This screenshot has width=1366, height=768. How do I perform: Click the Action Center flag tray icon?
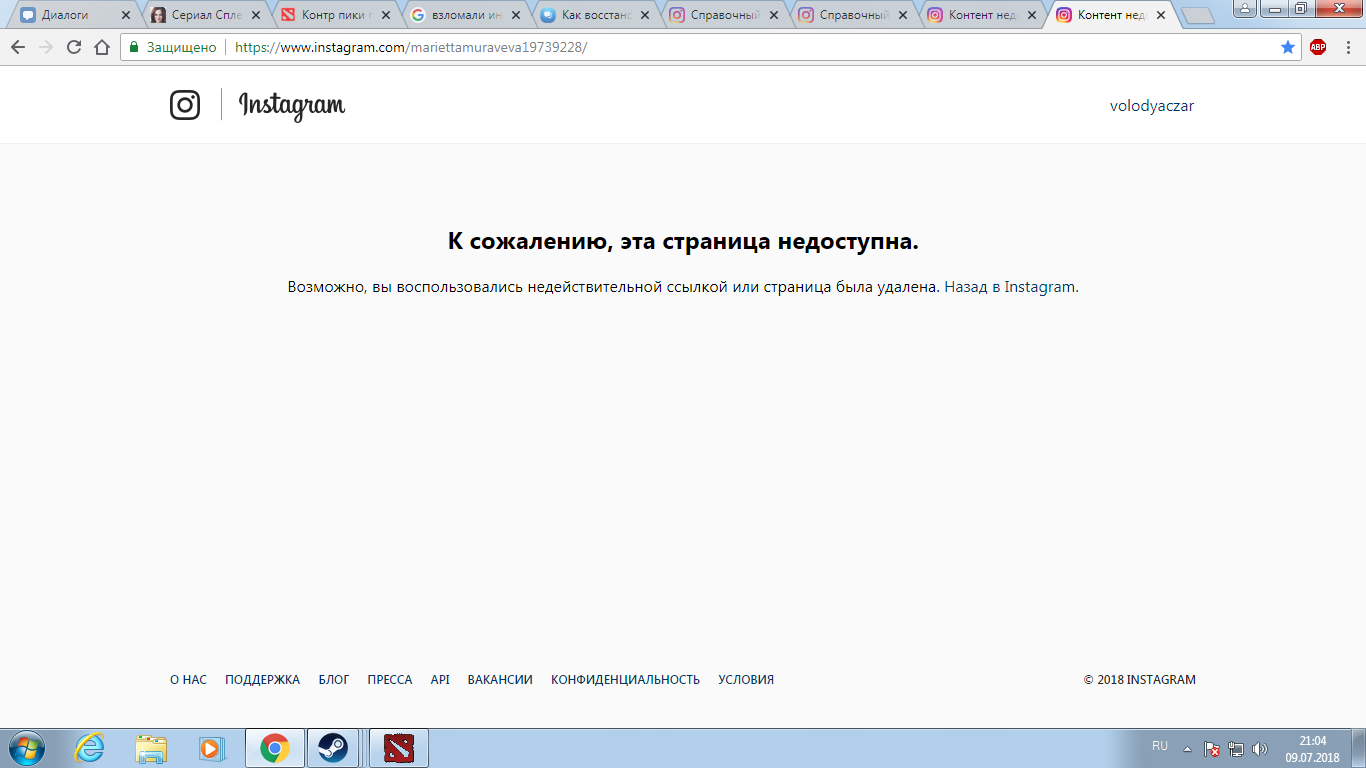[x=1211, y=748]
